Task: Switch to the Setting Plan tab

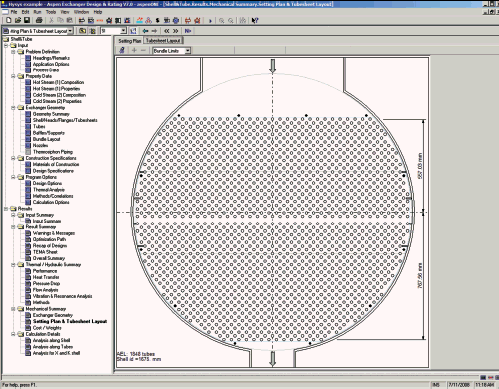Action: click(130, 41)
